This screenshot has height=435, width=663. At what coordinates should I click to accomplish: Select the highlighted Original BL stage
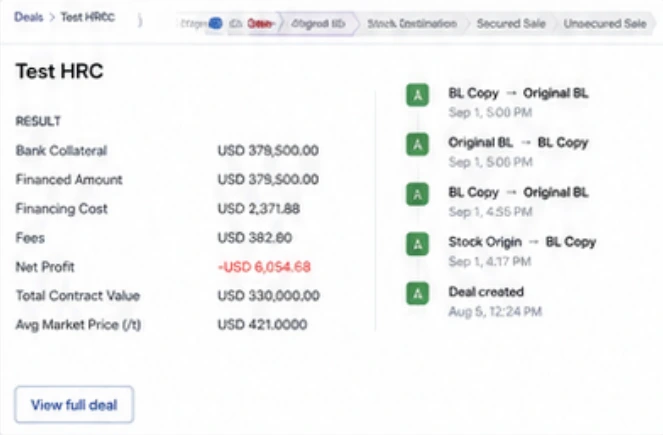(x=318, y=23)
